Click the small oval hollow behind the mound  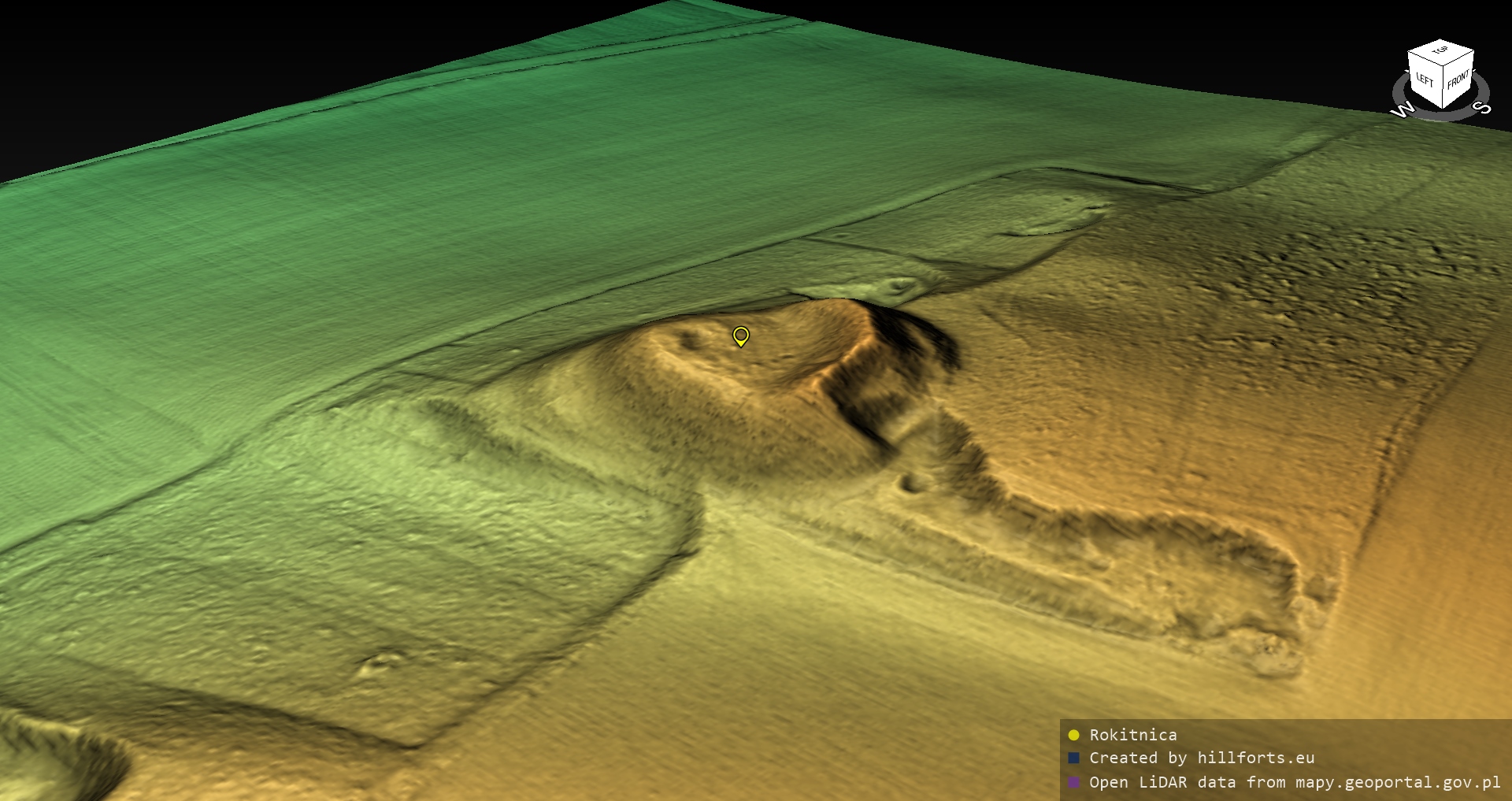coord(898,285)
